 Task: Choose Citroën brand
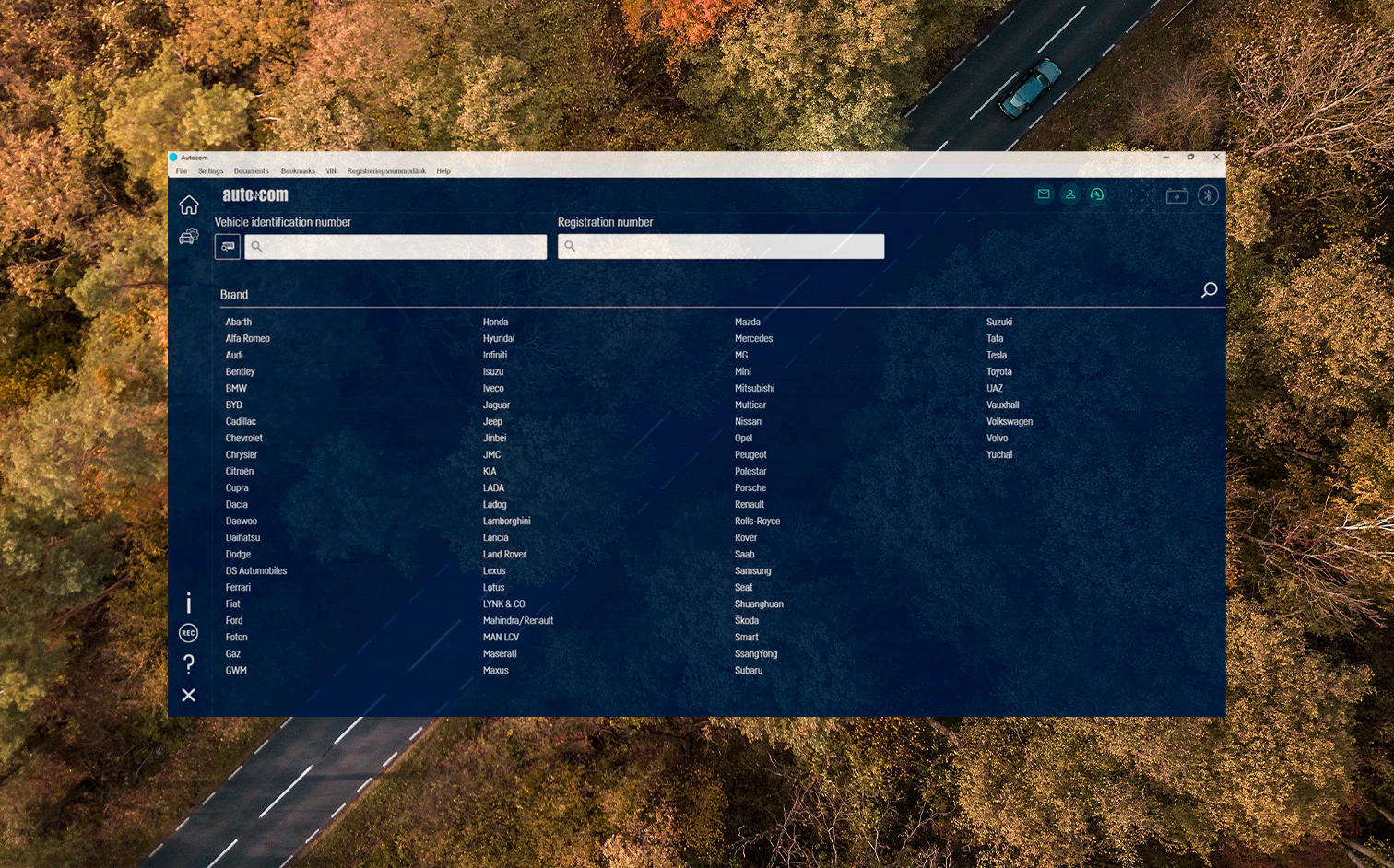(x=240, y=472)
